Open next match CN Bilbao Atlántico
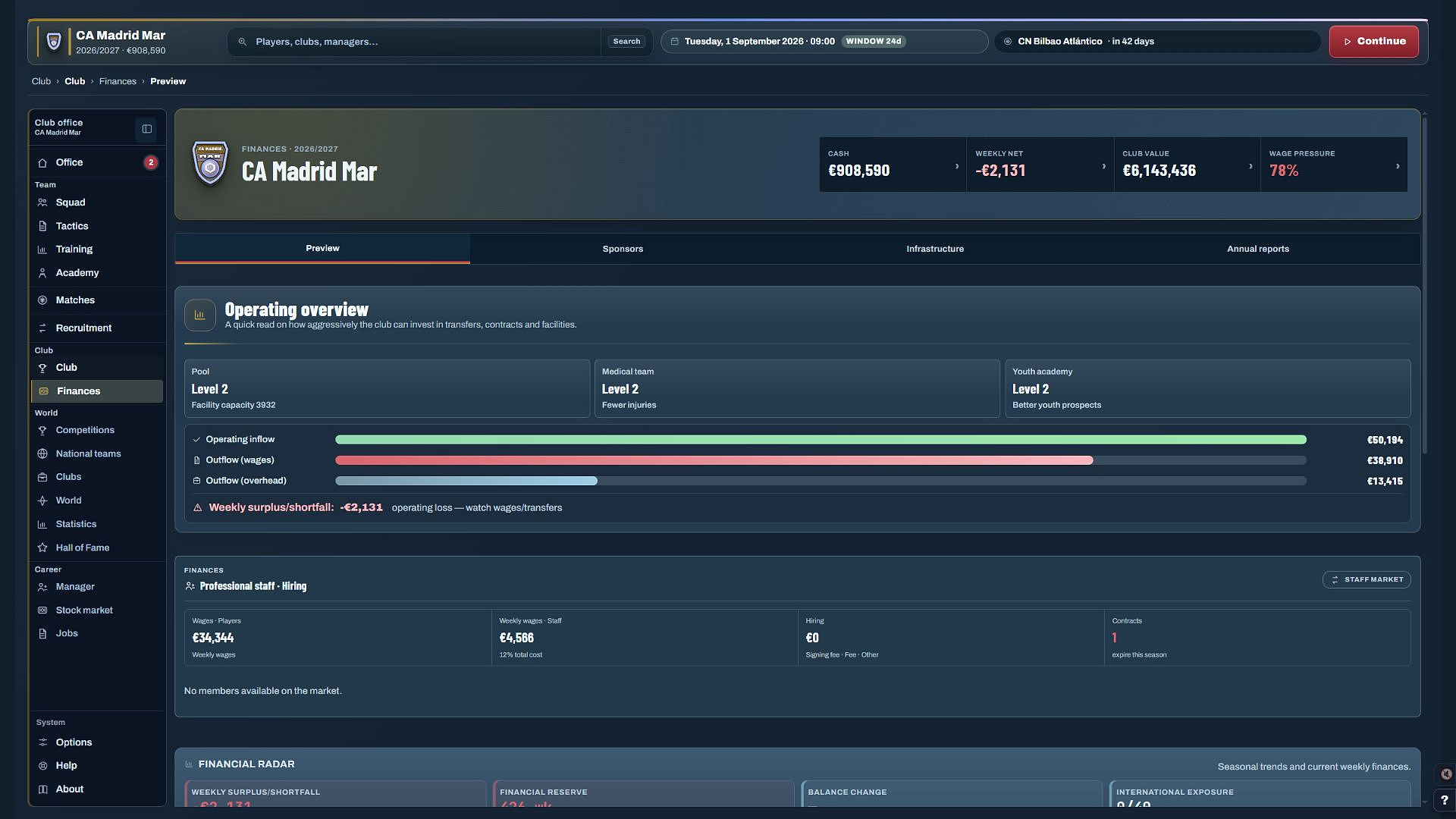 pyautogui.click(x=1157, y=42)
